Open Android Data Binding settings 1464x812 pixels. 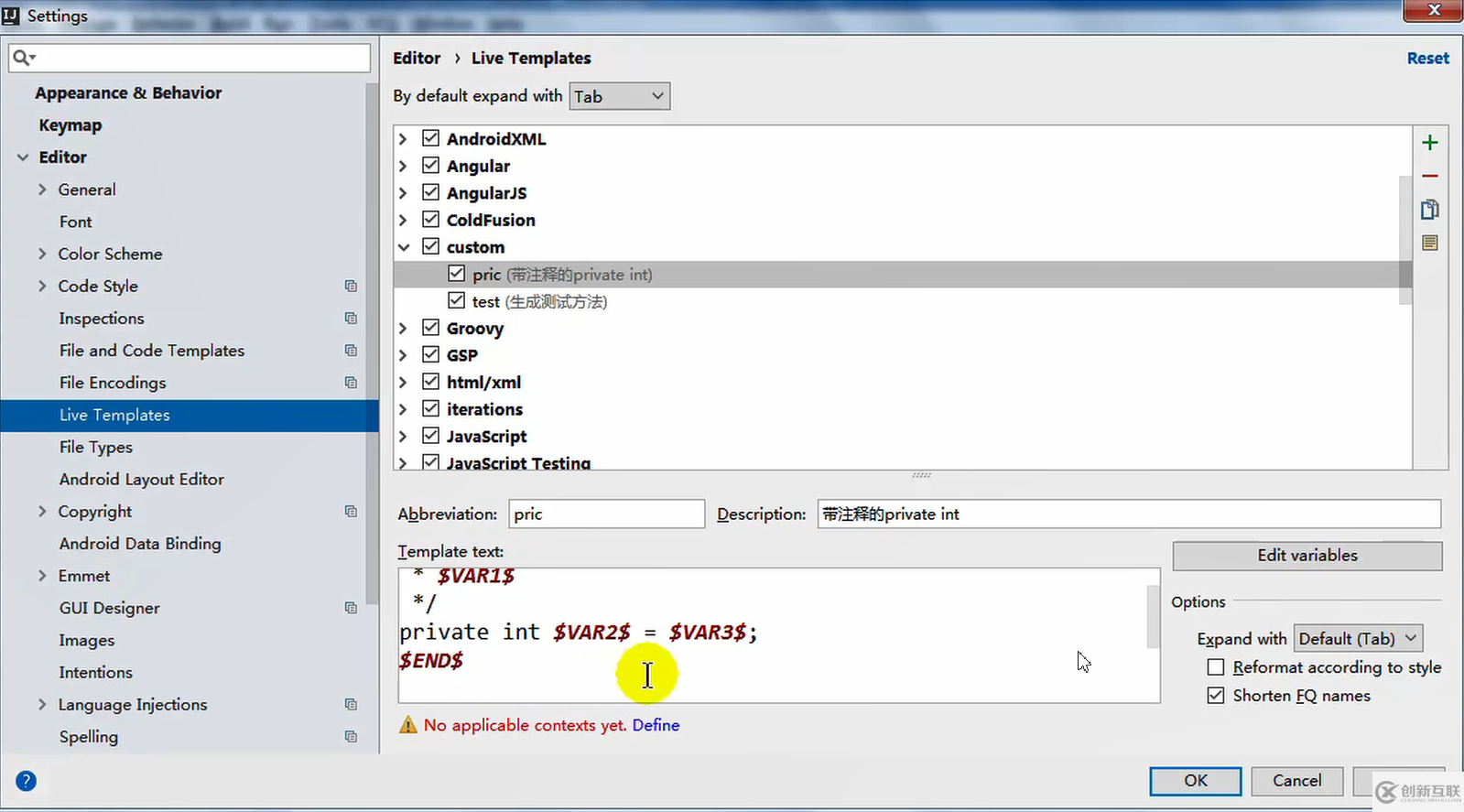pyautogui.click(x=140, y=544)
